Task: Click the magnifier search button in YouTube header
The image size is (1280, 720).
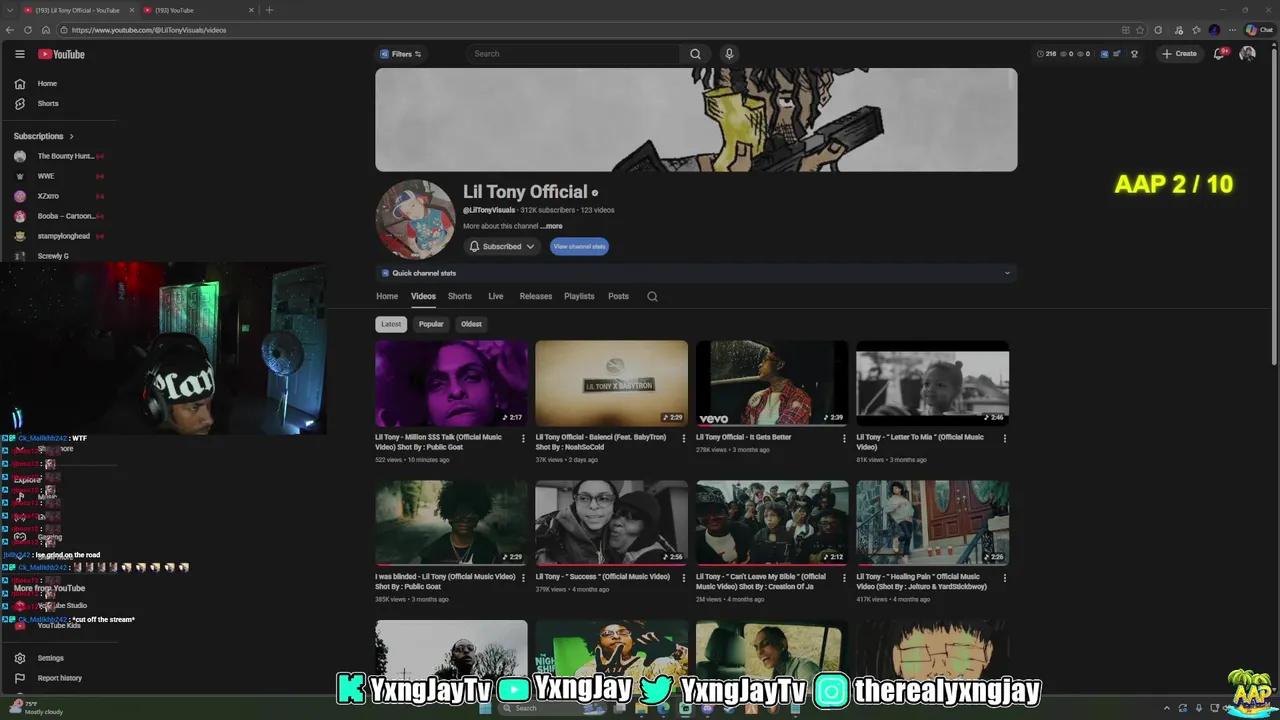Action: [695, 54]
